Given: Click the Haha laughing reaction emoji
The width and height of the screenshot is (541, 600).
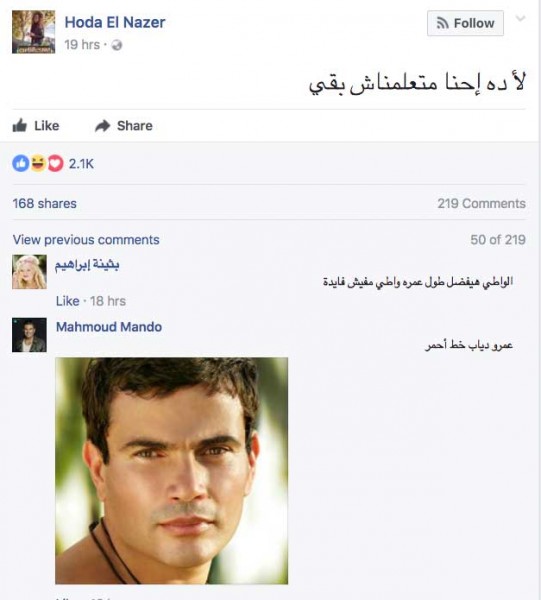Looking at the screenshot, I should point(38,164).
